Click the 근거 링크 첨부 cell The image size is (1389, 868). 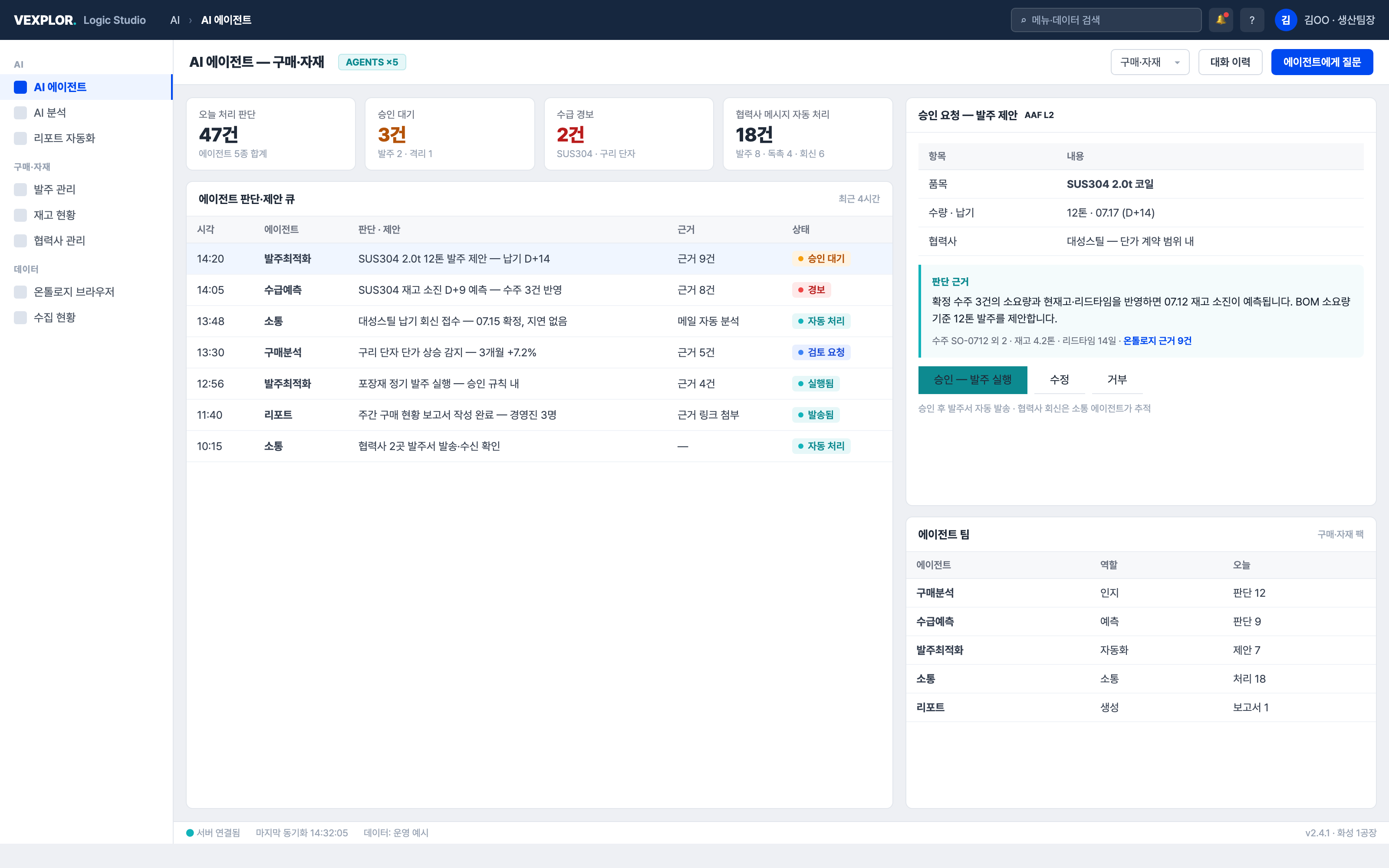pos(708,415)
